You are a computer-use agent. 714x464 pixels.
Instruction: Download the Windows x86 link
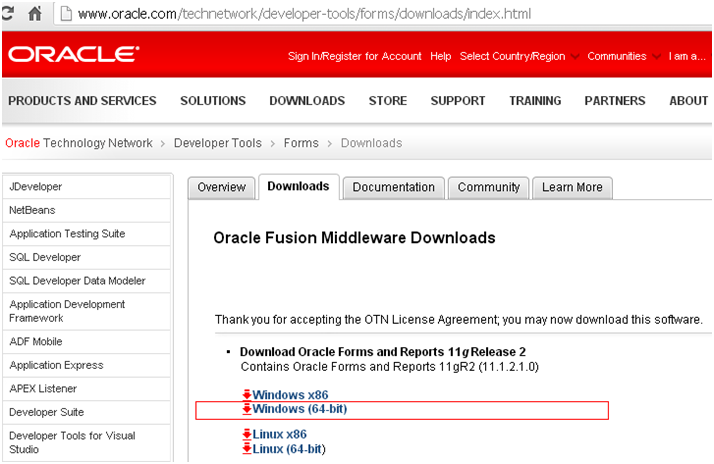tap(290, 395)
